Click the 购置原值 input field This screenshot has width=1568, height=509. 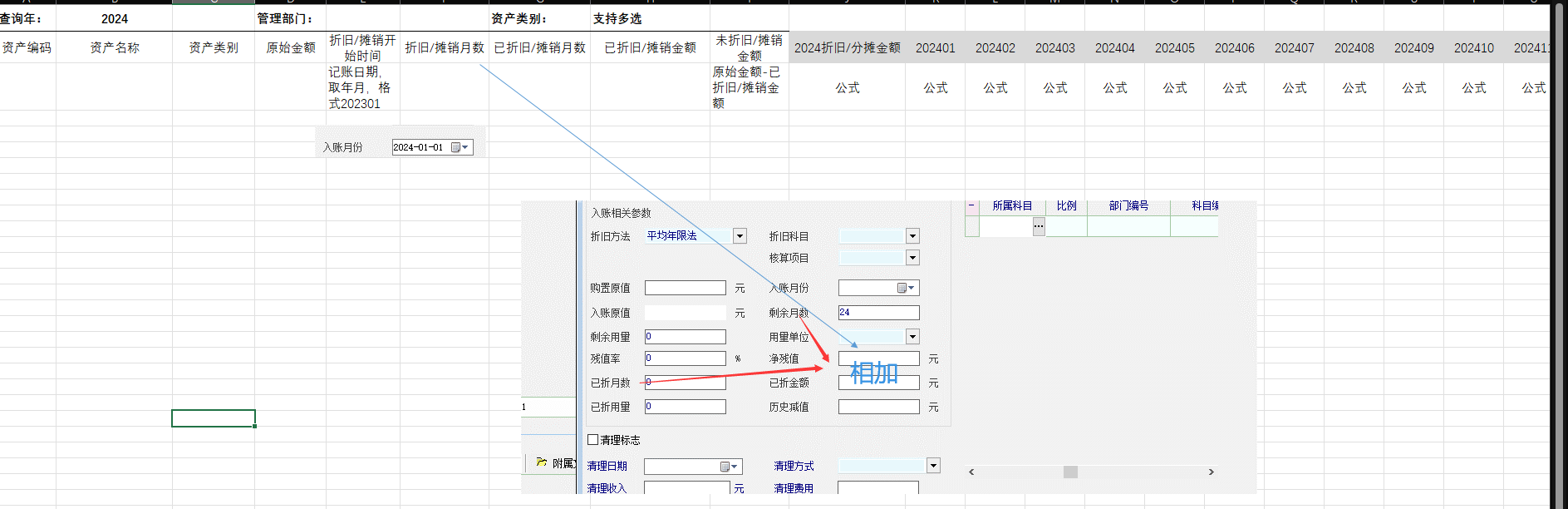(685, 288)
